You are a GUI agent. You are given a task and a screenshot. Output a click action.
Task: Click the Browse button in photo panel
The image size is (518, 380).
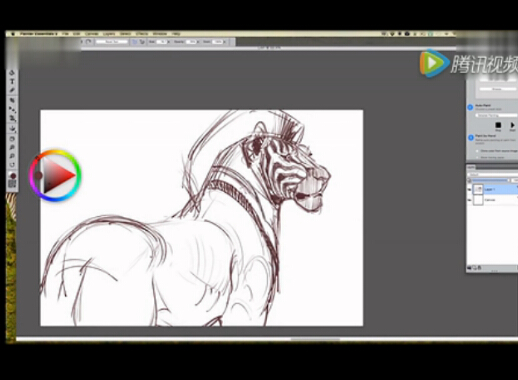point(497,89)
